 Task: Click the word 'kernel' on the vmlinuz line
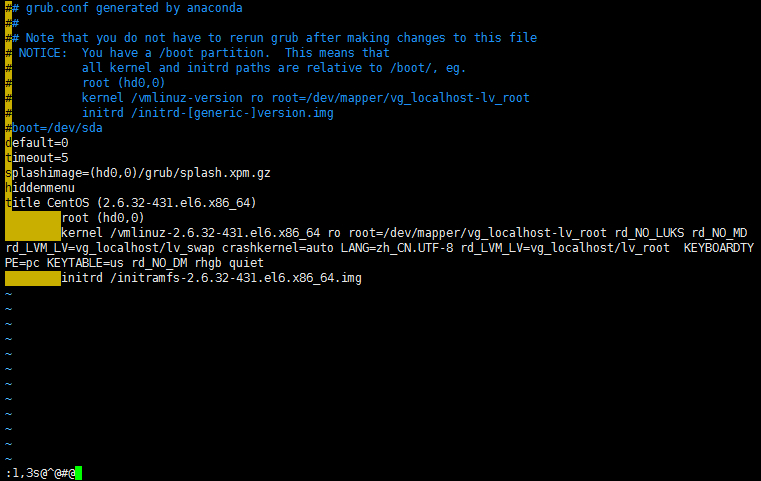[82, 233]
